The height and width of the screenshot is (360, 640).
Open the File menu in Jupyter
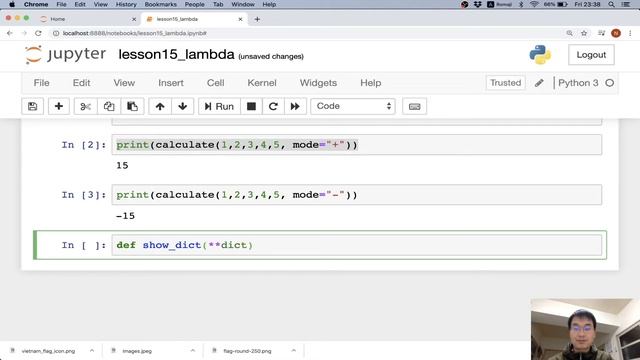(42, 83)
